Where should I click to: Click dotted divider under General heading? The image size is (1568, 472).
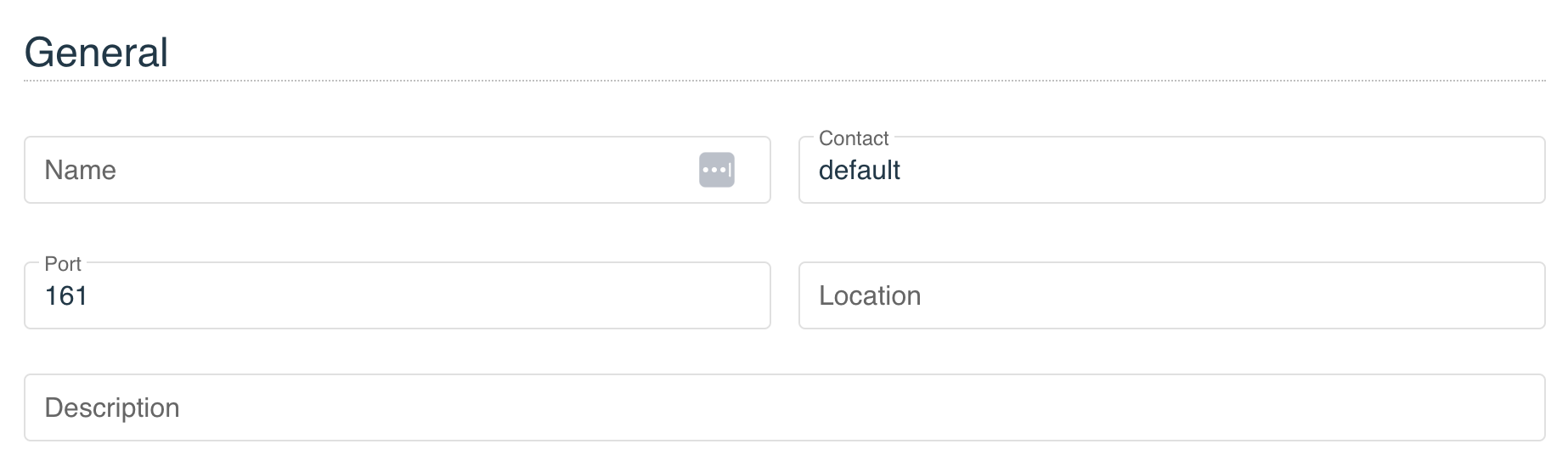[x=784, y=81]
